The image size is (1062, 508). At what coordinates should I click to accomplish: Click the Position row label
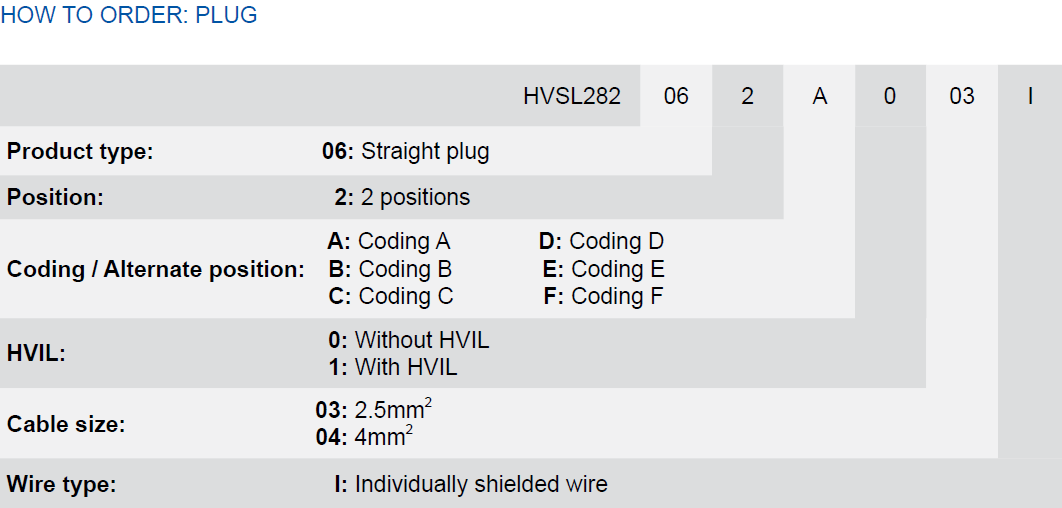[55, 198]
